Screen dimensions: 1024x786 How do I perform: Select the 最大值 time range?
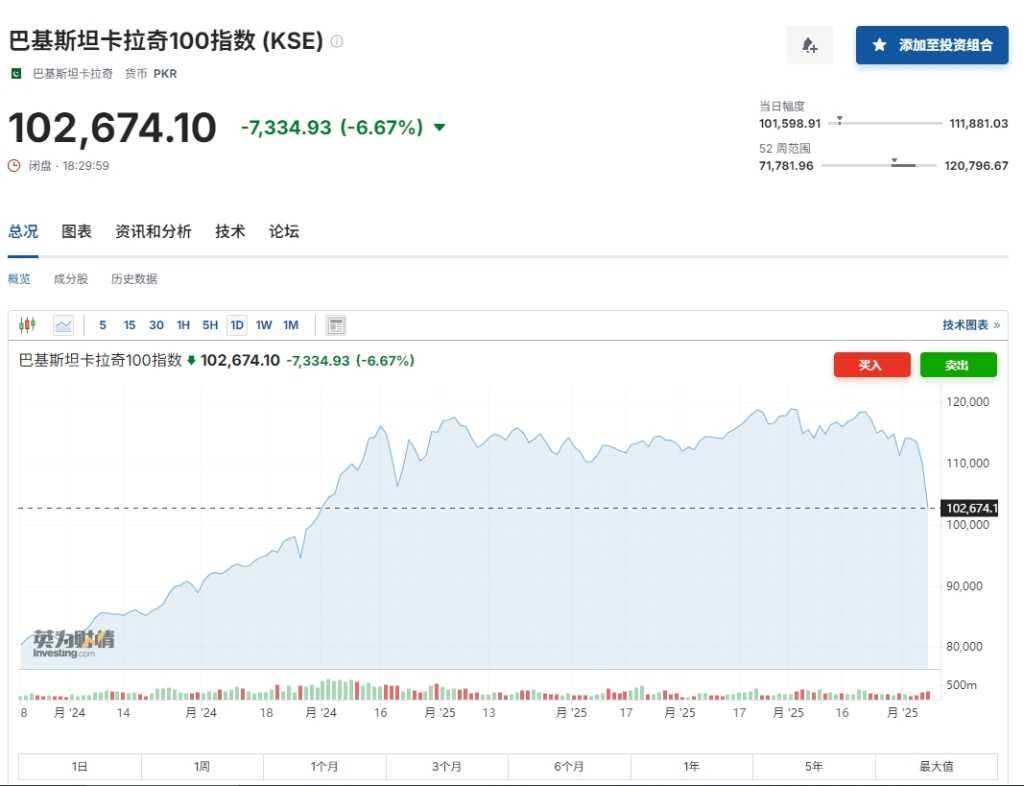click(x=936, y=767)
